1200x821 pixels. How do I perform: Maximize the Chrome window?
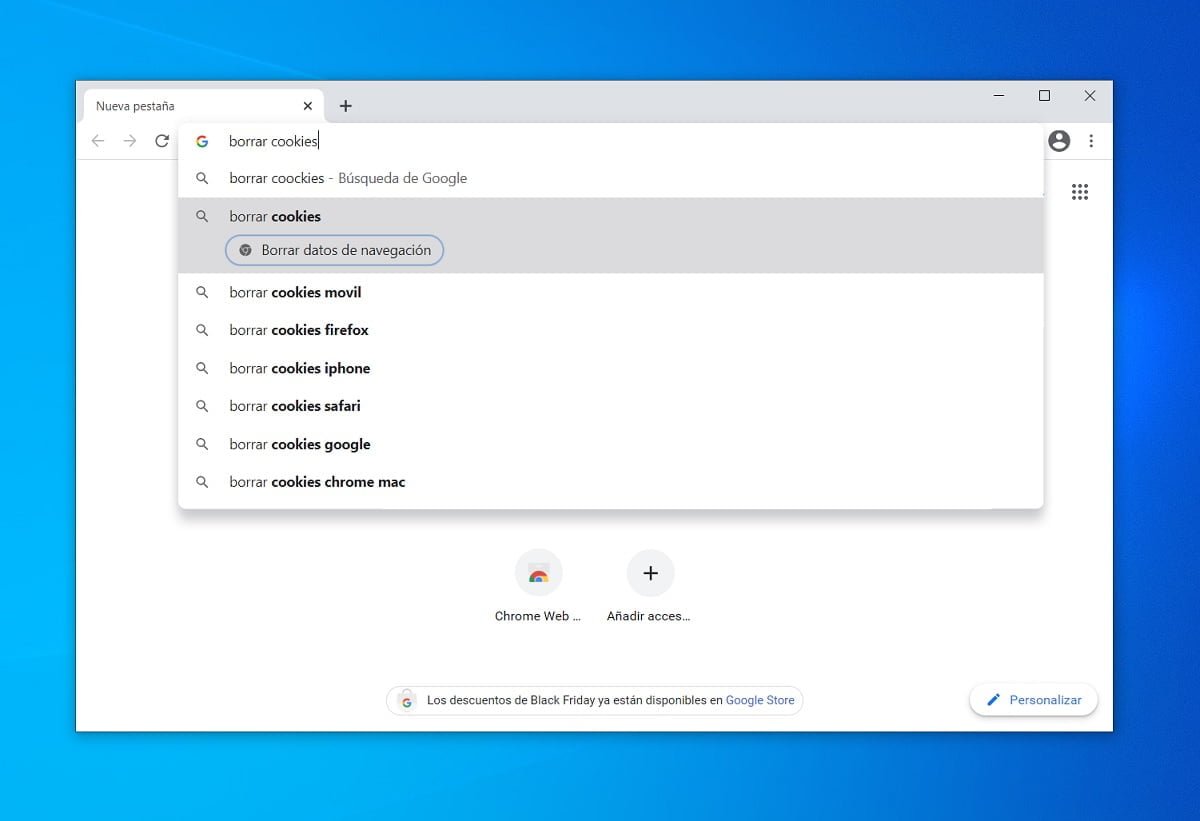click(1044, 96)
